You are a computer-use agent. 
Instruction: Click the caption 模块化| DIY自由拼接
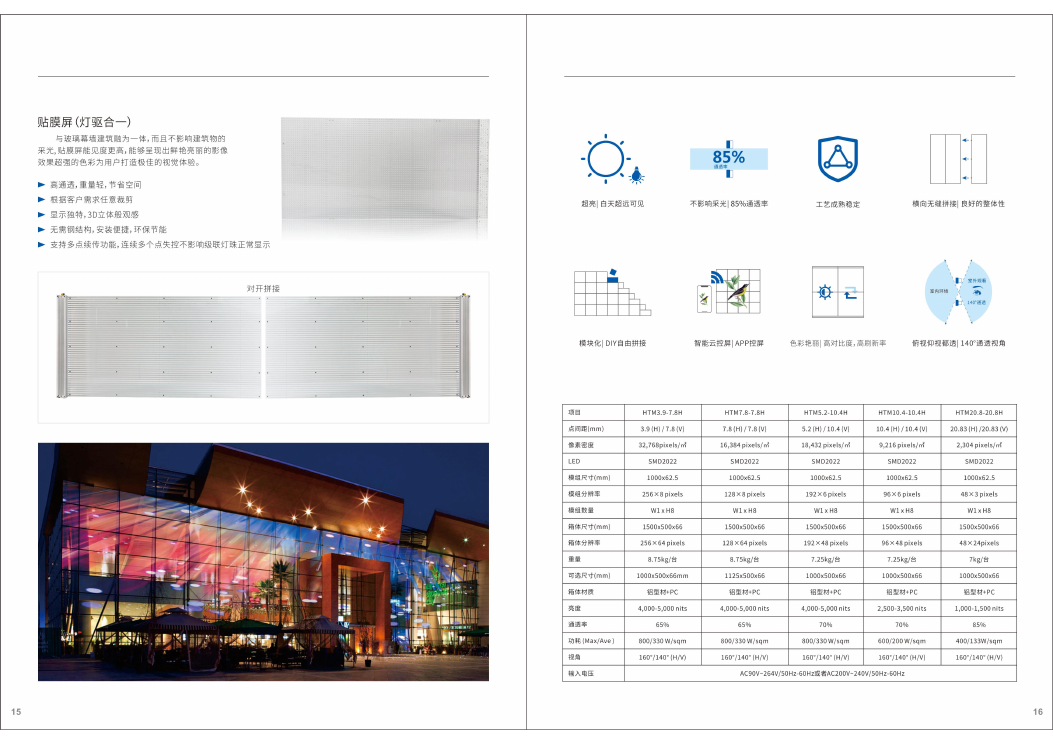point(612,343)
